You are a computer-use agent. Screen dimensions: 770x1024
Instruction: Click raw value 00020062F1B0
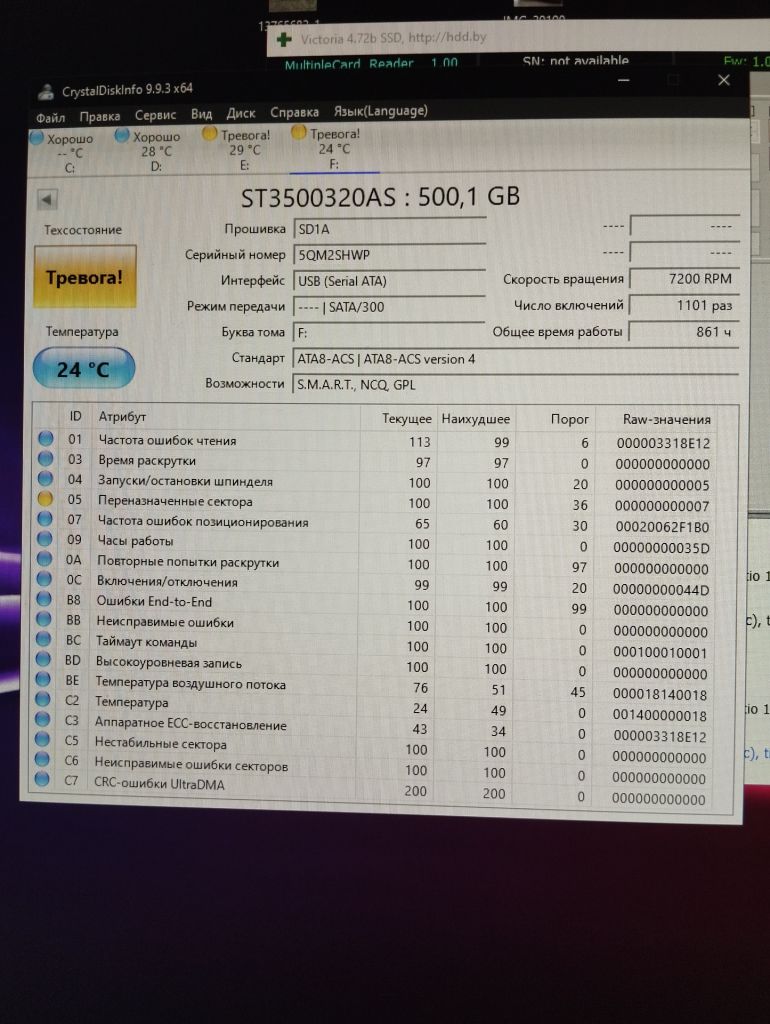click(x=662, y=526)
